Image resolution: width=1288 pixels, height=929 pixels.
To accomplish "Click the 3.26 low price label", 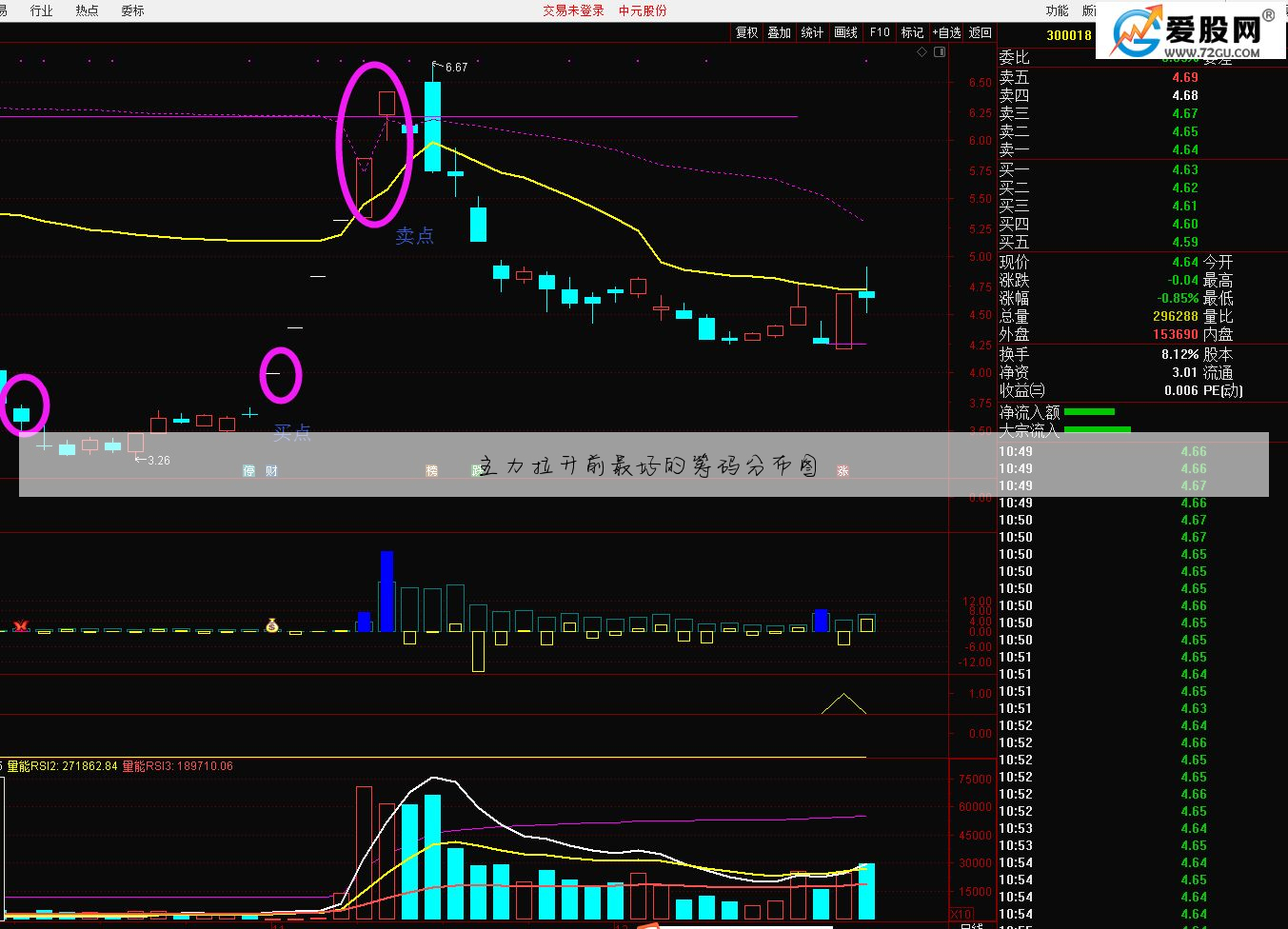I will (x=158, y=461).
